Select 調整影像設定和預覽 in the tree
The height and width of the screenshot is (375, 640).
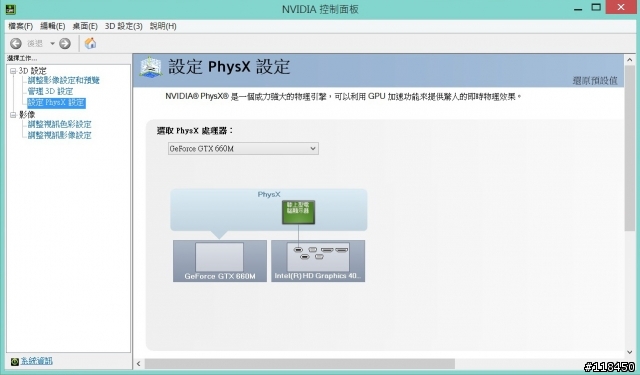tap(63, 80)
